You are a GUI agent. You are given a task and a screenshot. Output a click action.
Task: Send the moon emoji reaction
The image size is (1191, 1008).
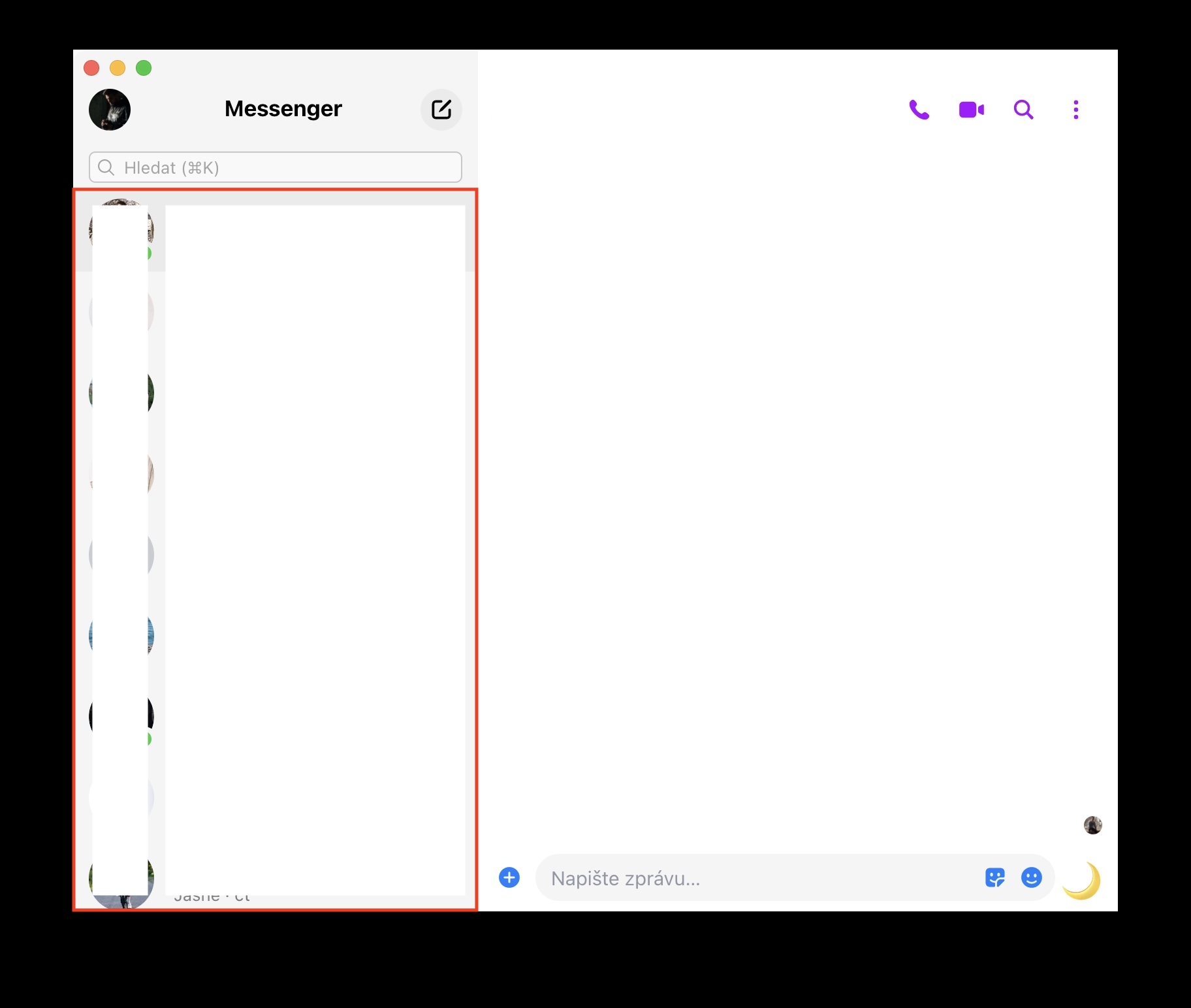coord(1082,880)
